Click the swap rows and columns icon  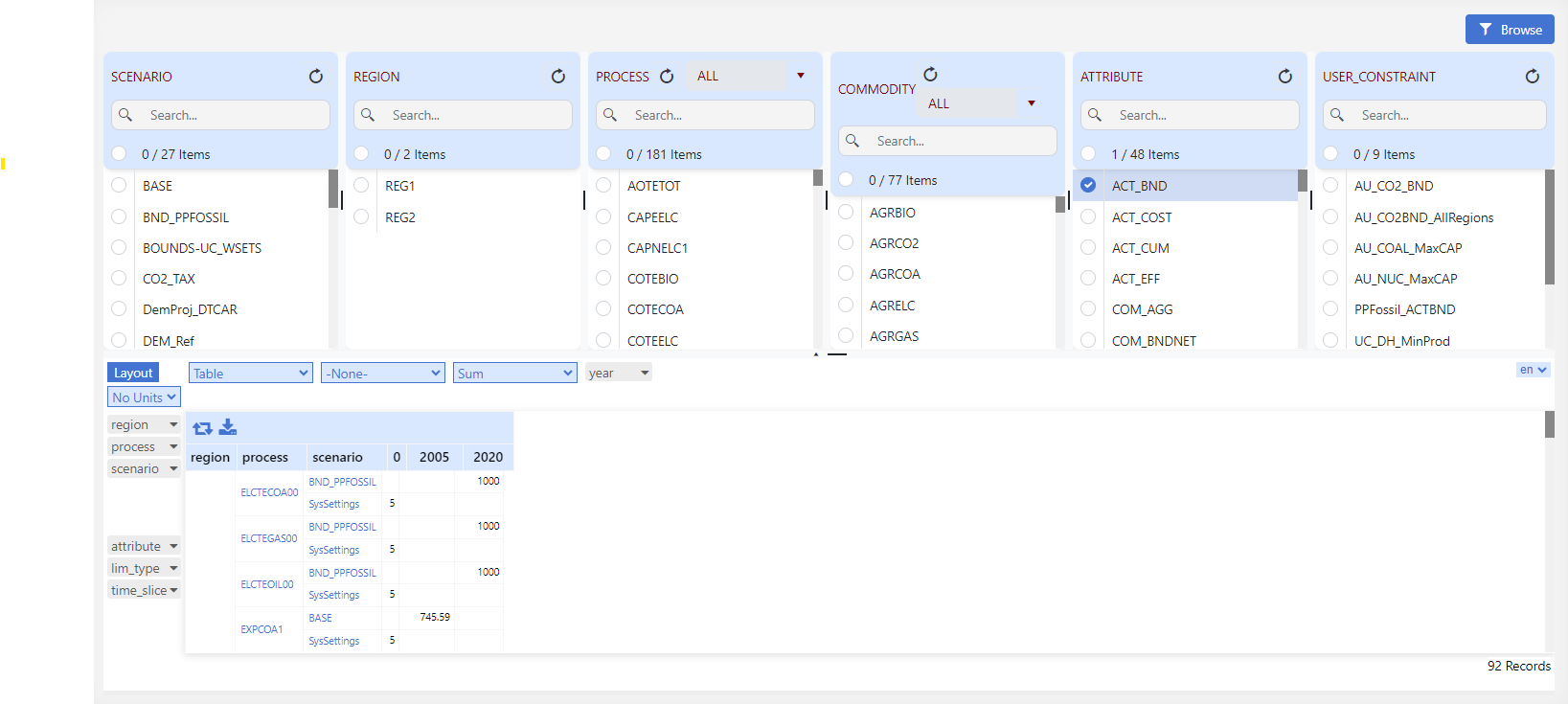(x=203, y=428)
